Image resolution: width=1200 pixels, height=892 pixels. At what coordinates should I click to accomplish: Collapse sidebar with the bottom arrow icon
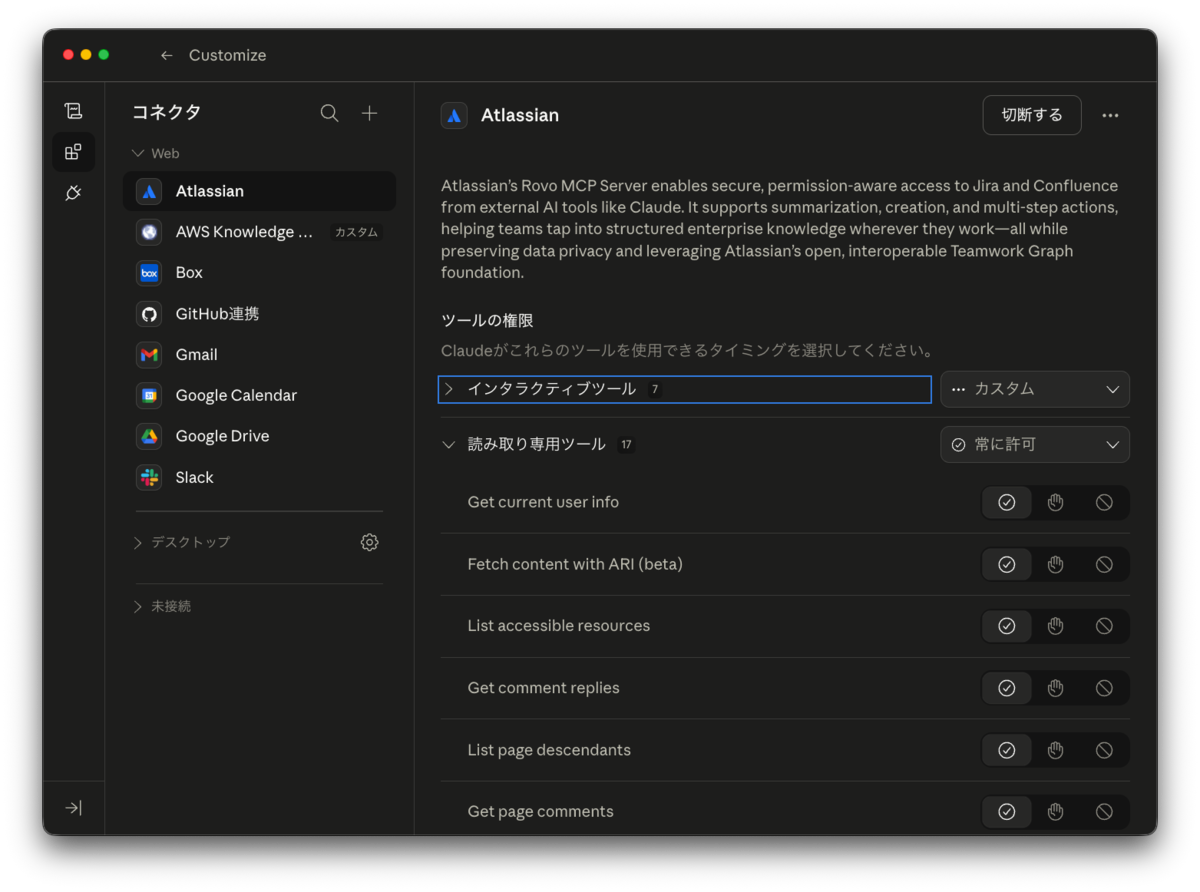[73, 808]
